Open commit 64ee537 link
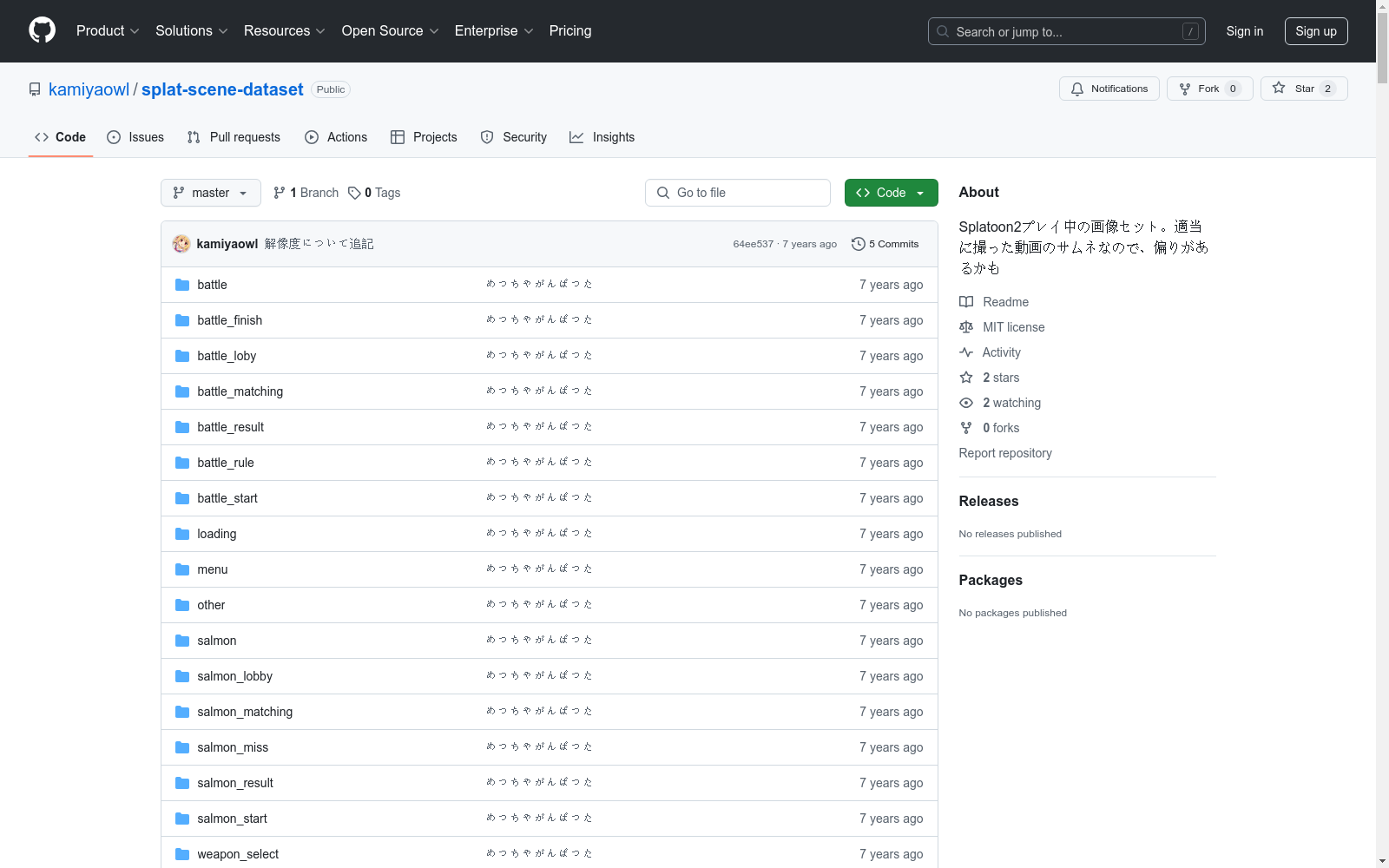The width and height of the screenshot is (1389, 868). [753, 244]
